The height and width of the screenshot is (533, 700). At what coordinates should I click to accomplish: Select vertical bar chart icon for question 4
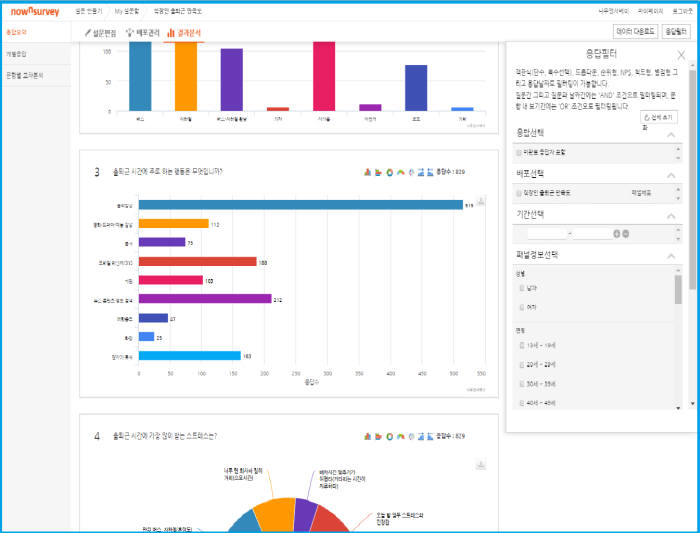(367, 436)
